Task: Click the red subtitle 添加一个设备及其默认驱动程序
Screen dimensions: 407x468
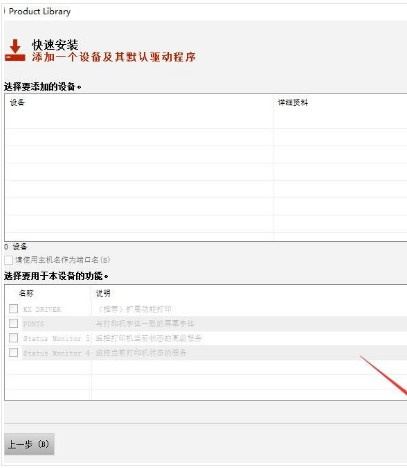Action: [114, 57]
